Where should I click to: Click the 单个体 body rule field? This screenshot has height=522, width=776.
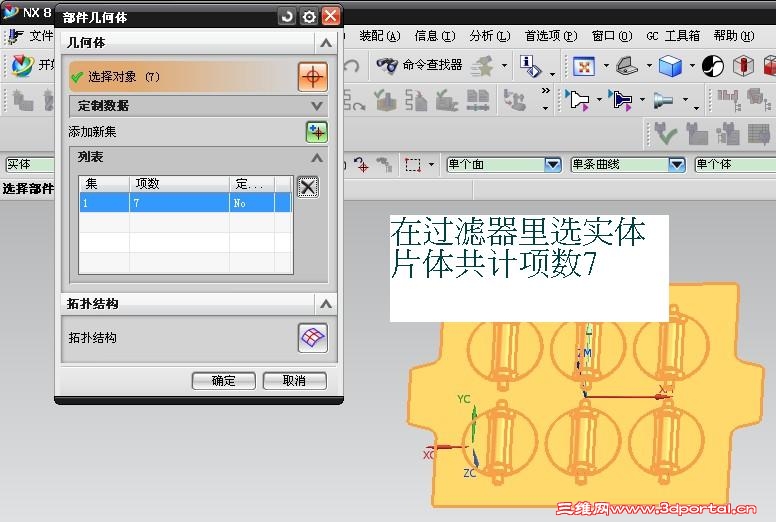(735, 165)
